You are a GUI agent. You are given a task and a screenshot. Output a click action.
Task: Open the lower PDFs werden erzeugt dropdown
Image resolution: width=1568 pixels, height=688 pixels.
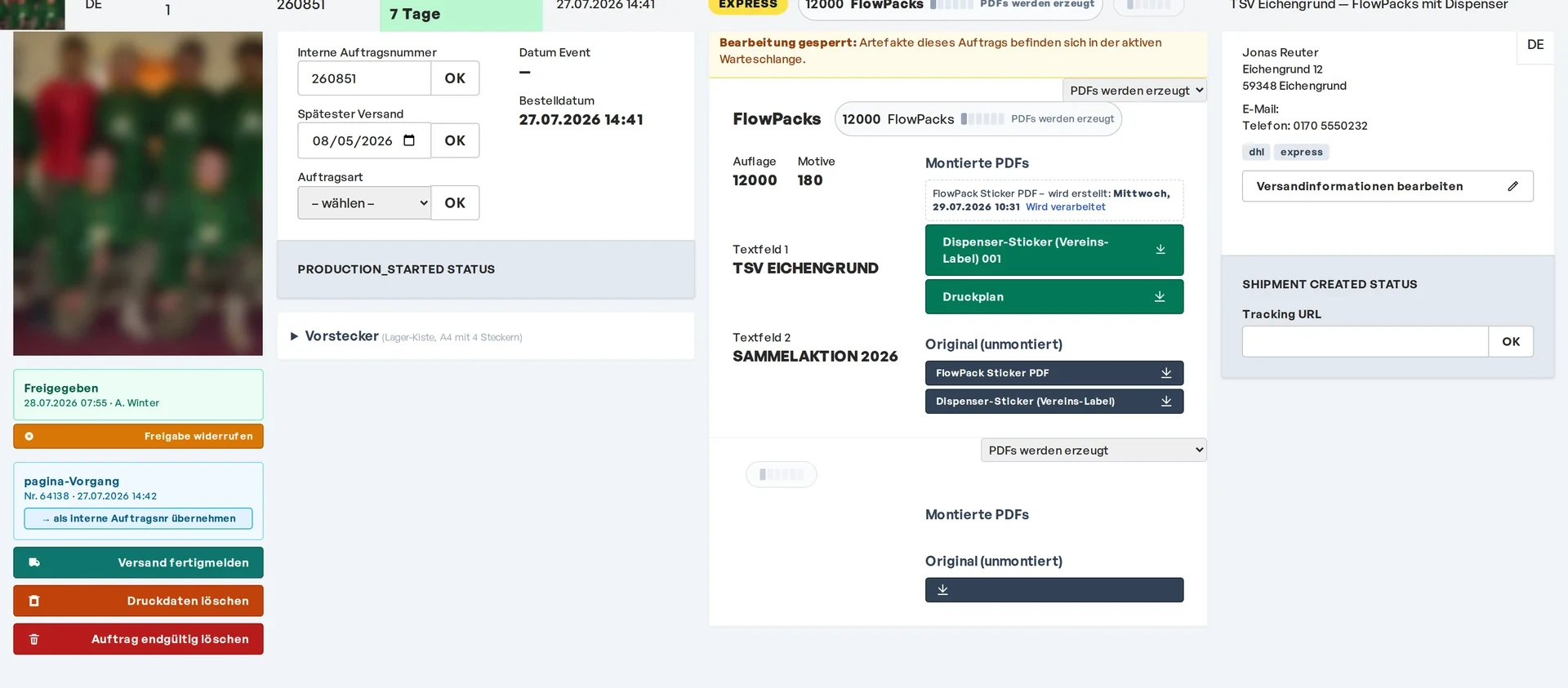(x=1094, y=451)
